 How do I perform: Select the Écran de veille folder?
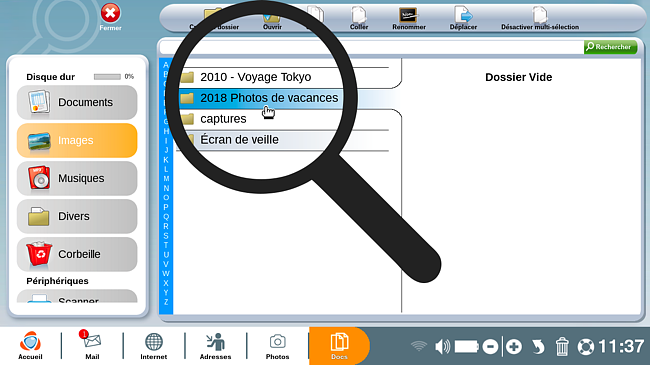click(283, 140)
